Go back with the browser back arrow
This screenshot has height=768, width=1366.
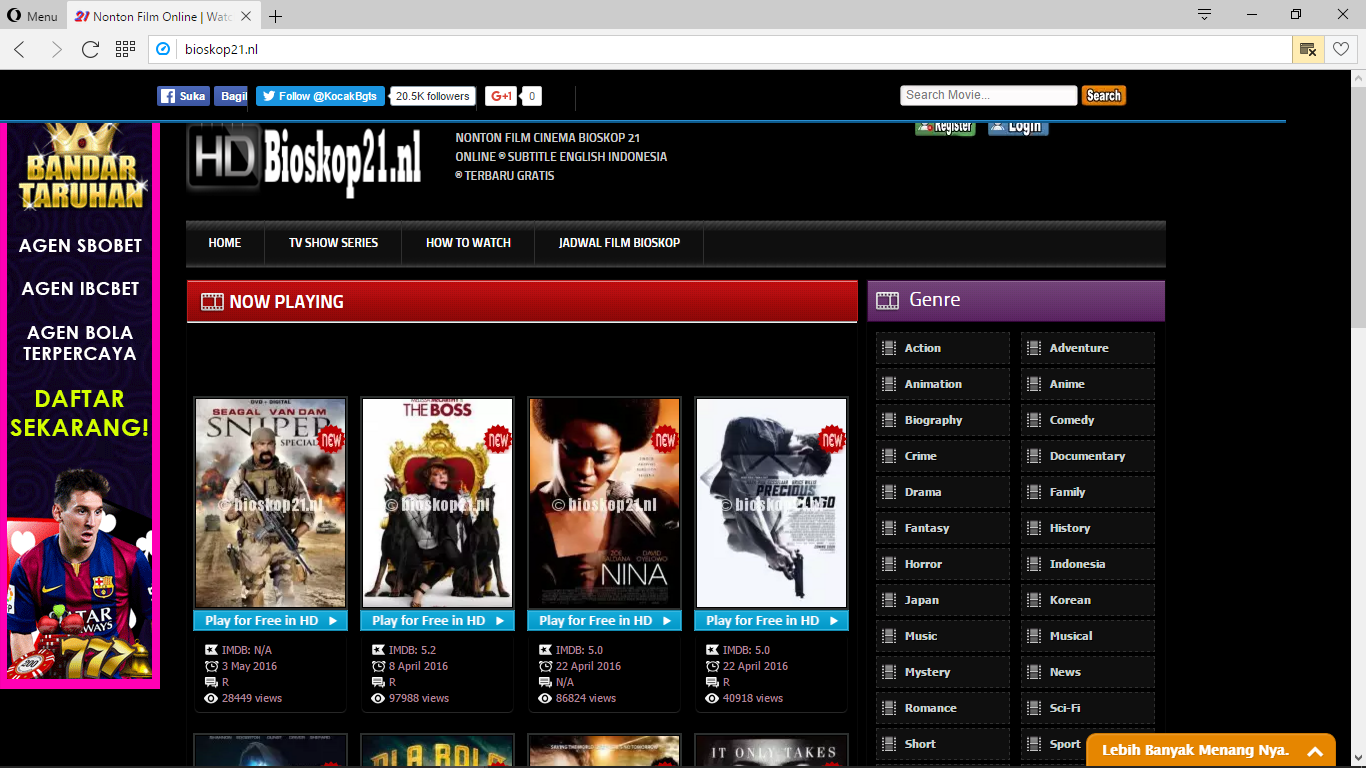tap(20, 49)
